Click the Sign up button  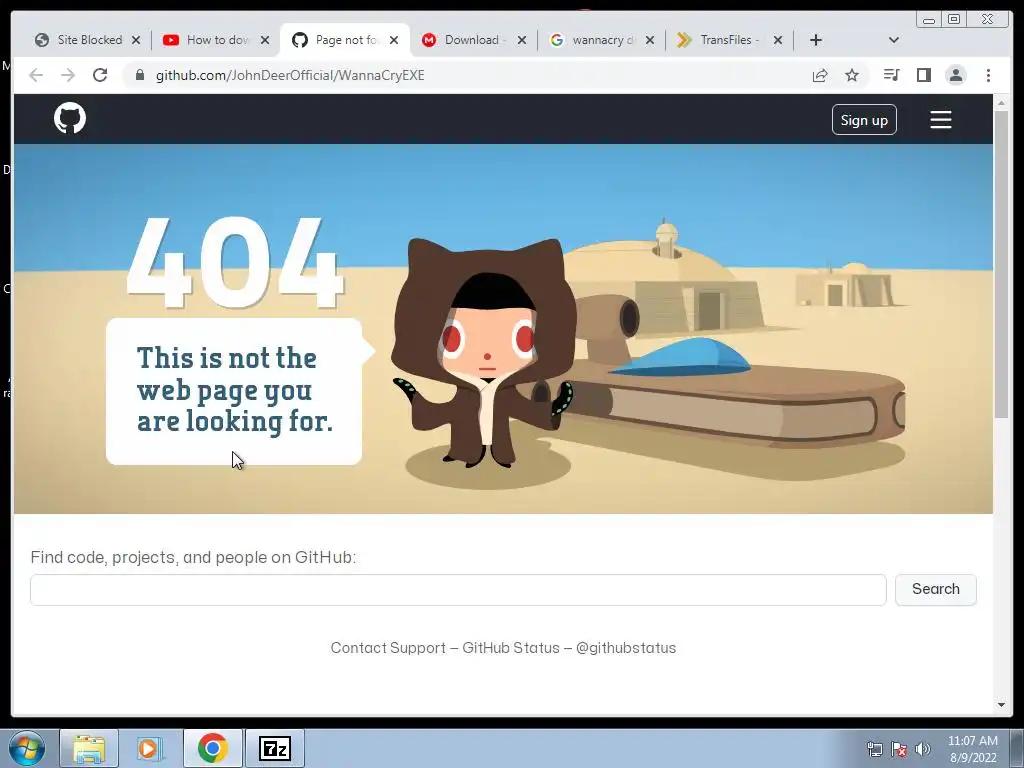coord(864,120)
